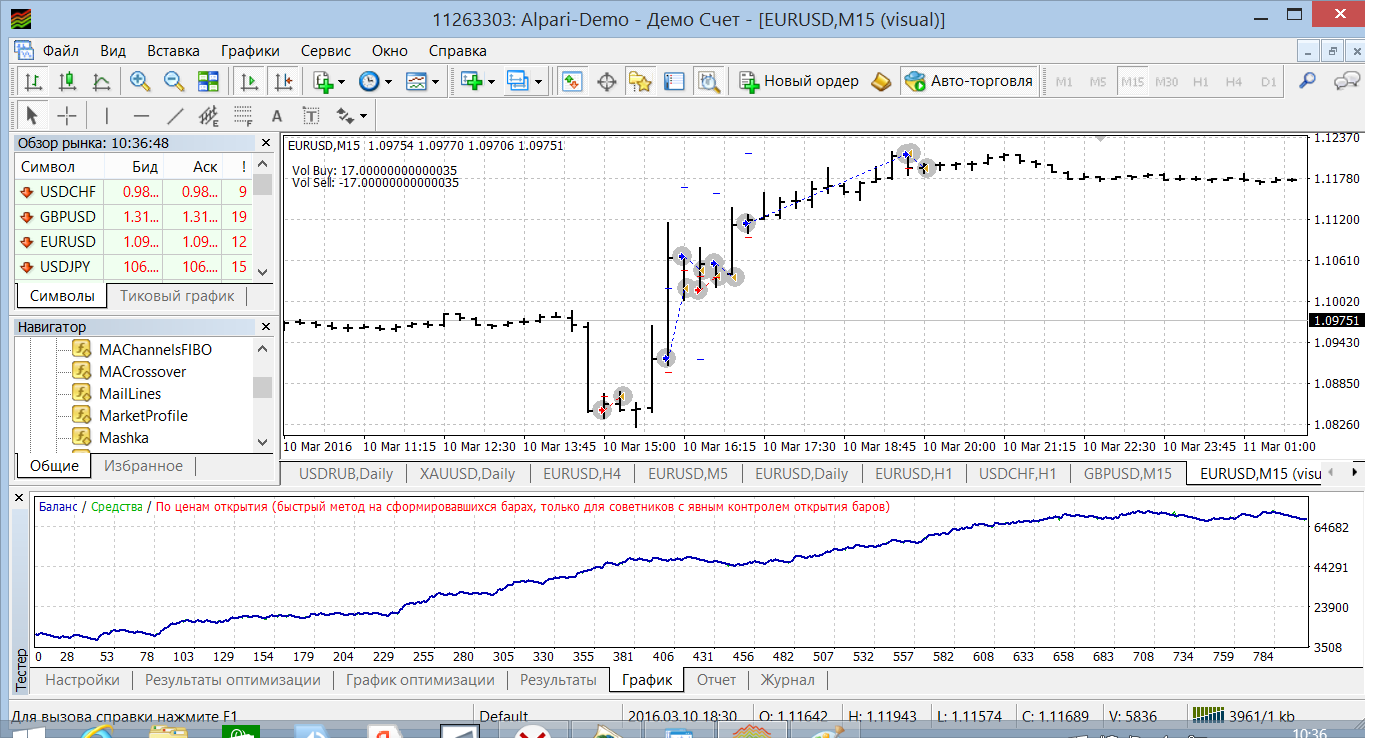Click the zoom out magnifier icon
The image size is (1378, 738).
click(173, 81)
